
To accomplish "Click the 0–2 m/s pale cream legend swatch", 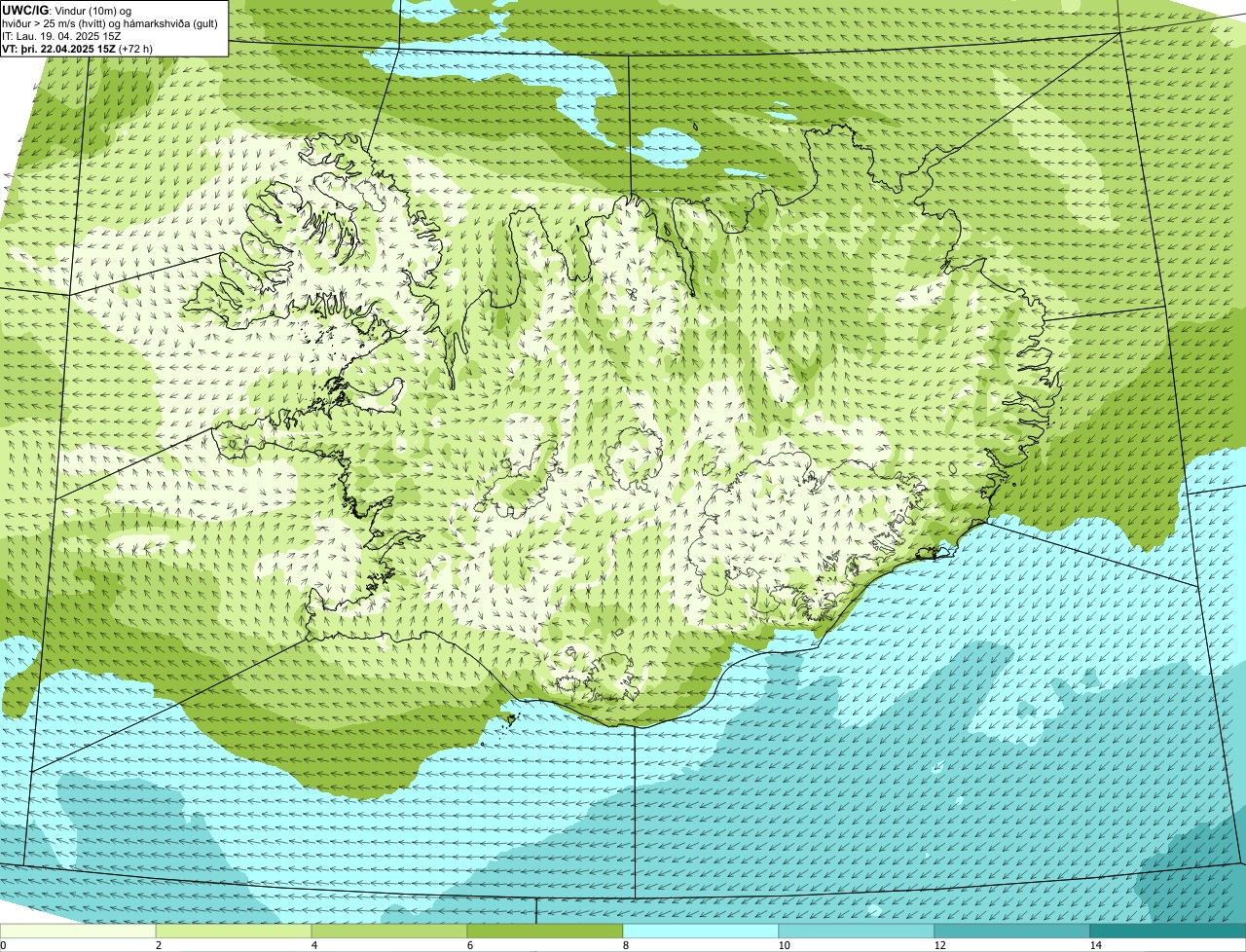I will (78, 931).
